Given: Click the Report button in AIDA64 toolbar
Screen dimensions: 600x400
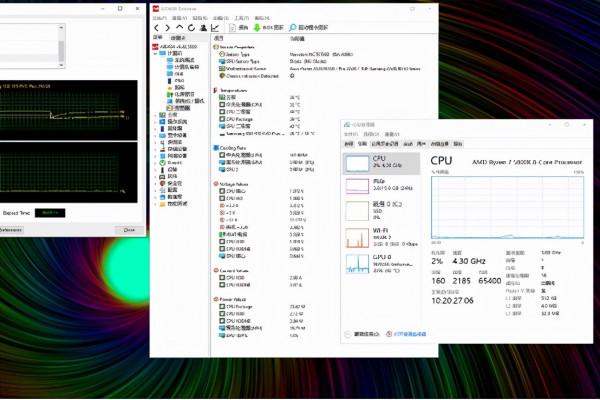Looking at the screenshot, I should 239,28.
